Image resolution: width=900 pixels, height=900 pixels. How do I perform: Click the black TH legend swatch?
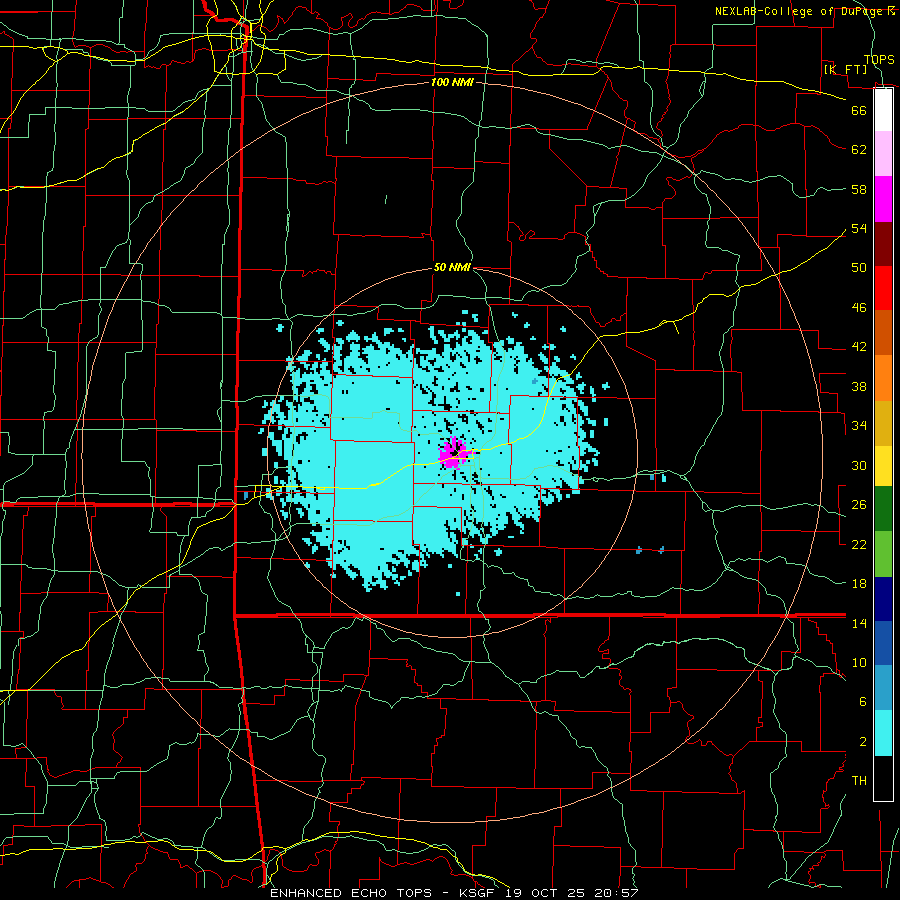point(883,778)
